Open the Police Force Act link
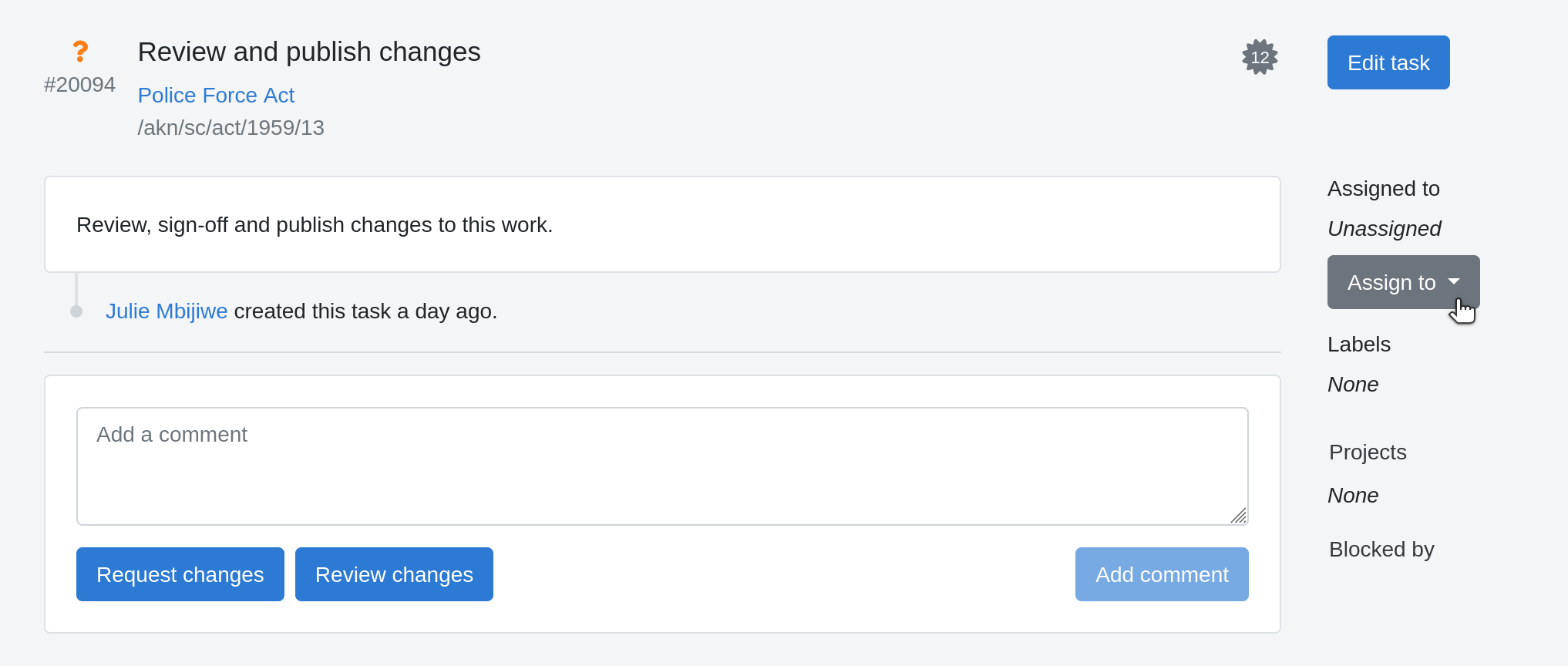 point(216,95)
